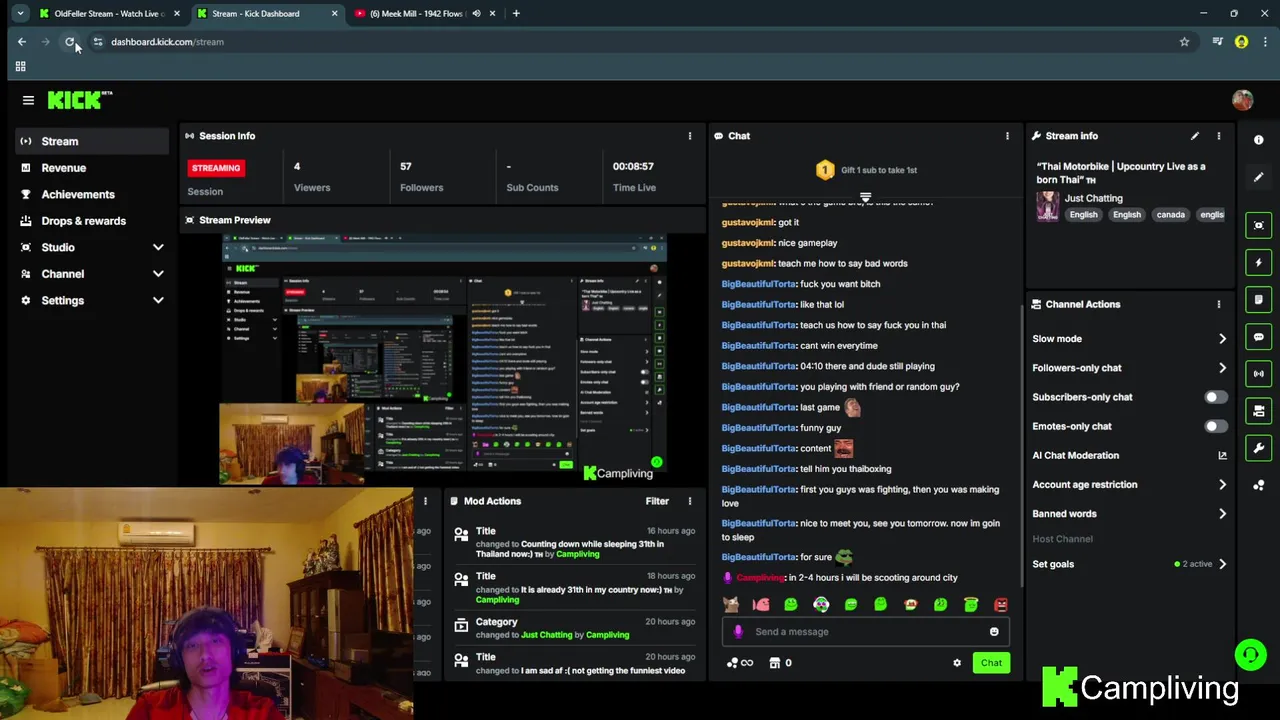Open Stream info panel three-dot menu
1280x720 pixels.
click(1218, 136)
